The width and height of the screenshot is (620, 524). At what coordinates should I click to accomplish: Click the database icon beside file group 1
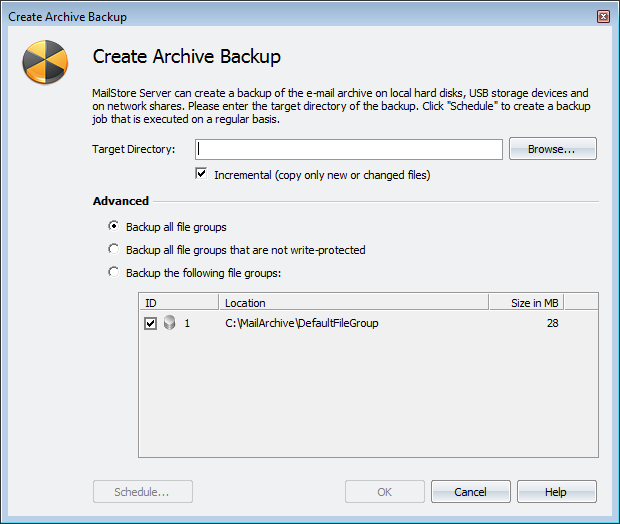pyautogui.click(x=168, y=323)
